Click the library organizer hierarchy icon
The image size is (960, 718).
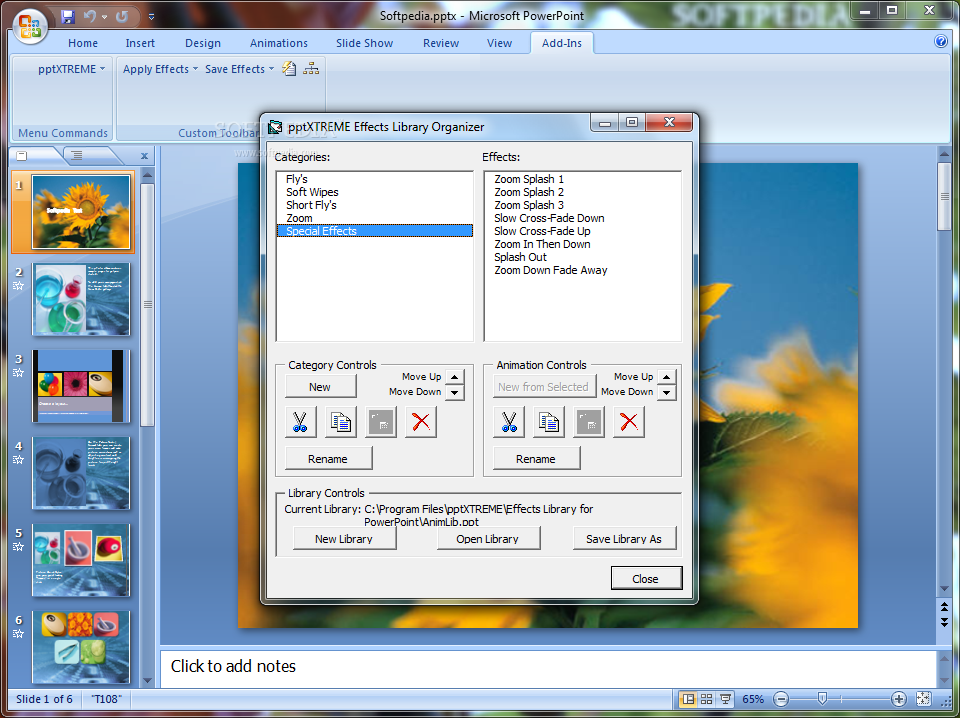point(311,69)
